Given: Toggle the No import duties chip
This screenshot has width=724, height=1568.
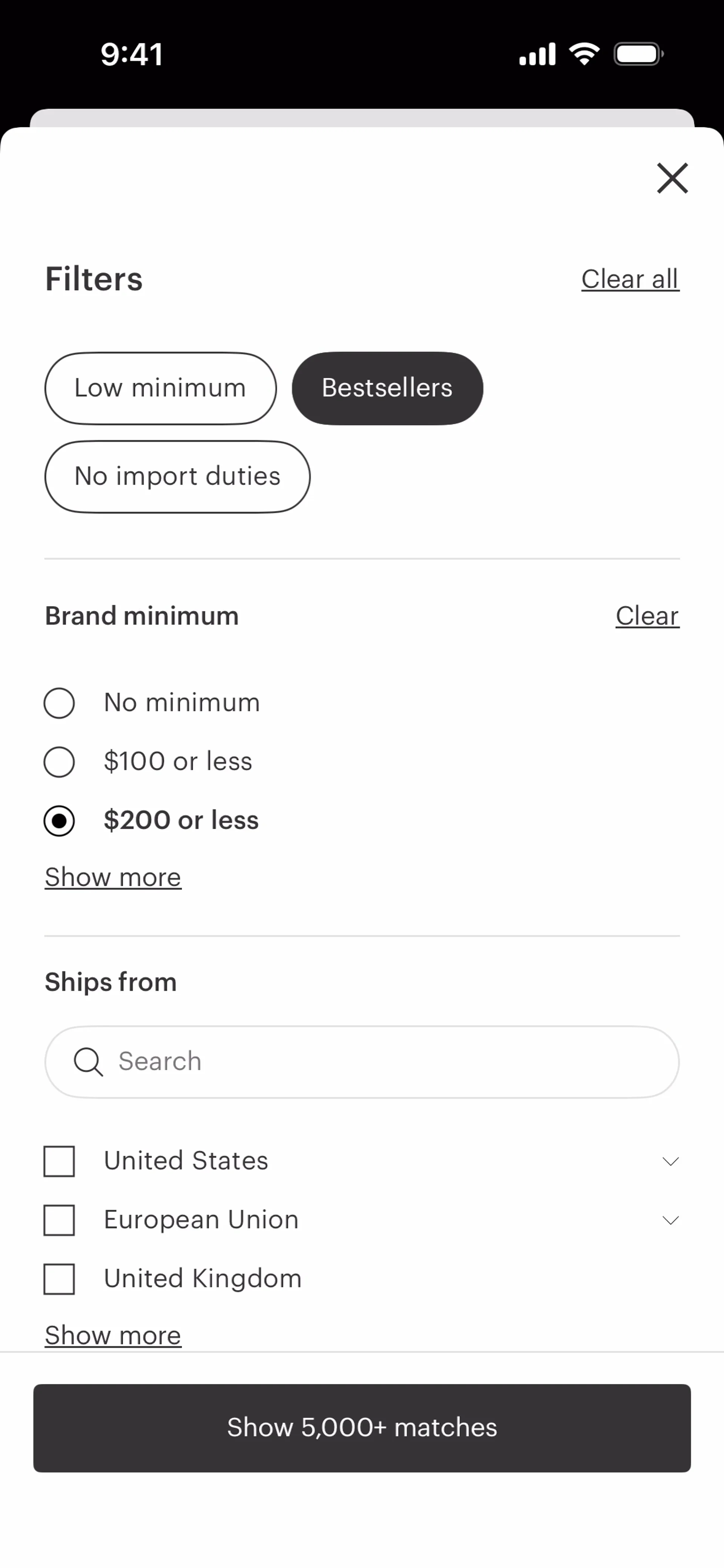Looking at the screenshot, I should click(x=177, y=477).
